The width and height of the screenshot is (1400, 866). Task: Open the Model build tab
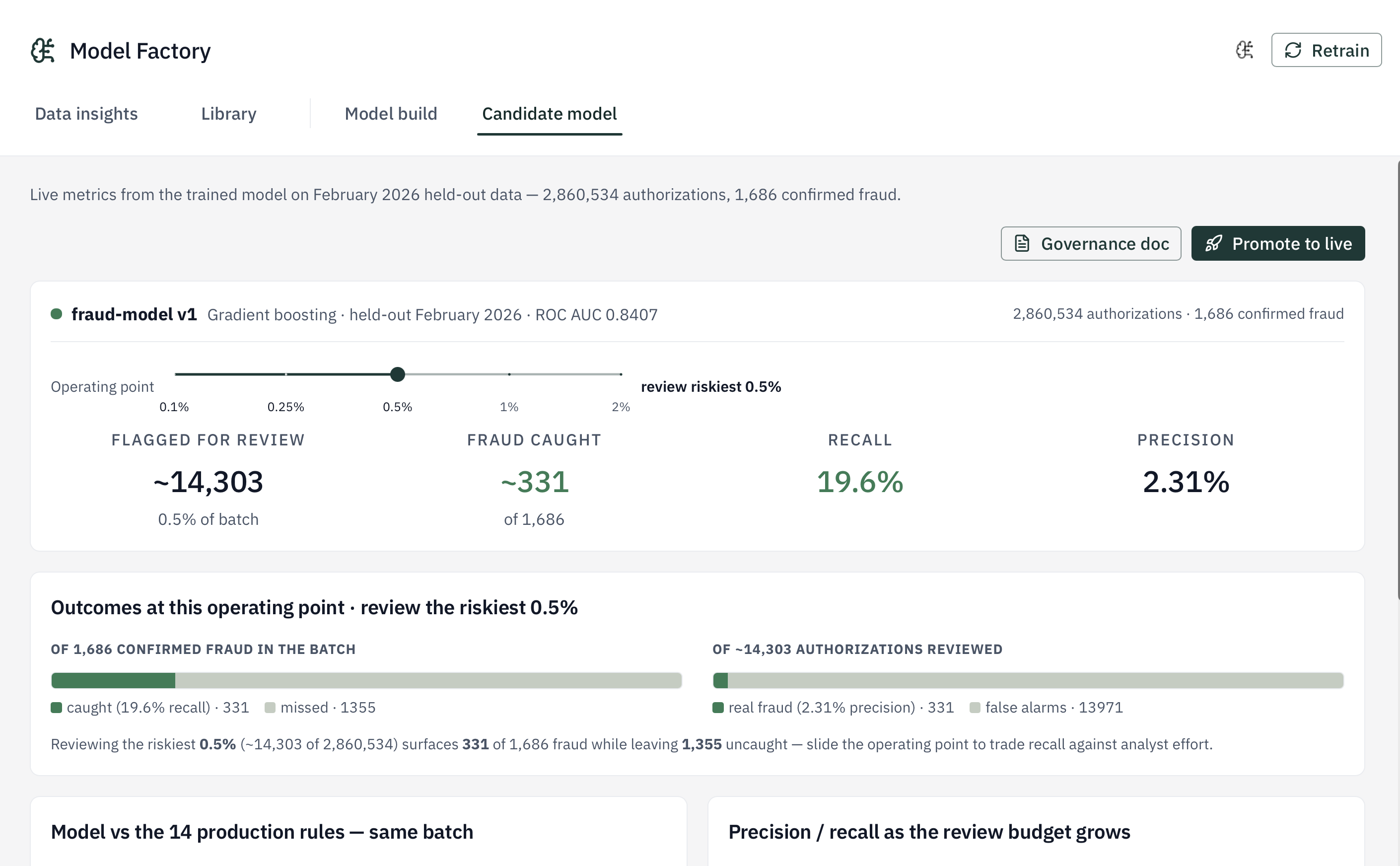[391, 113]
